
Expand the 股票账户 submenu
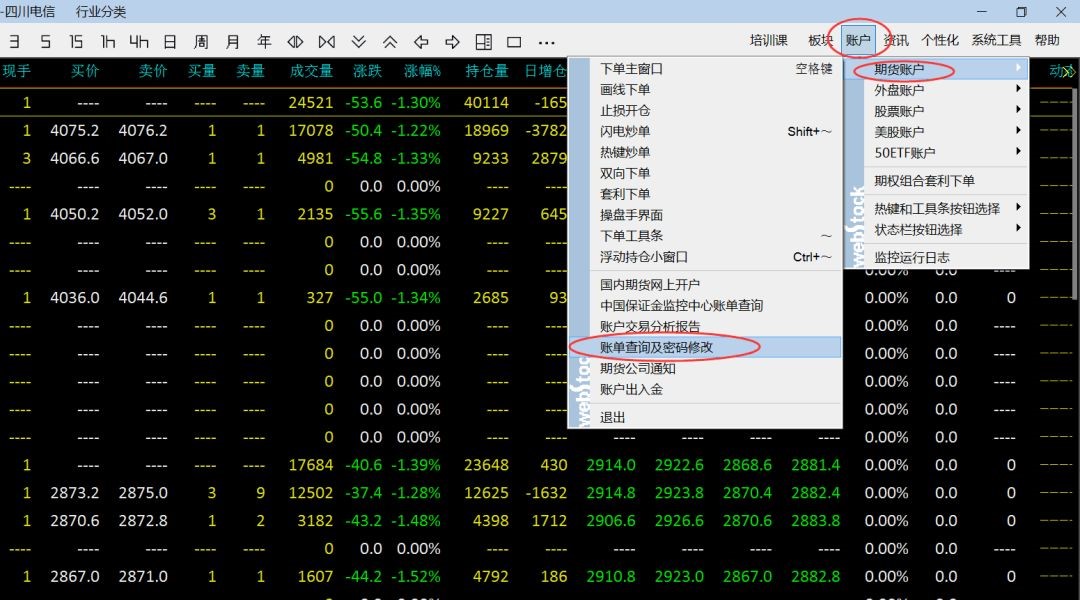tap(898, 111)
